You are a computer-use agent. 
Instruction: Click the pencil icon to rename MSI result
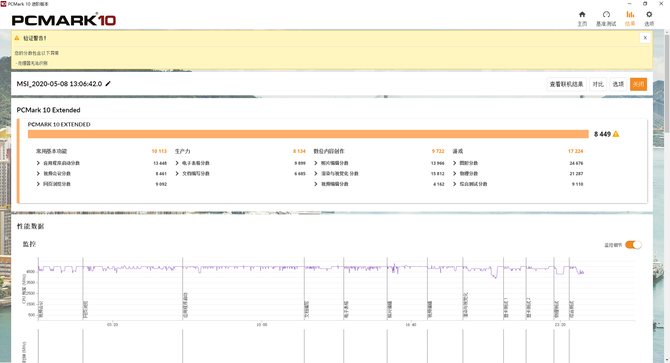tap(108, 84)
